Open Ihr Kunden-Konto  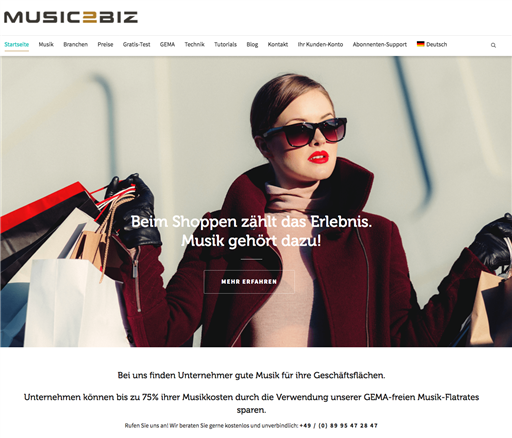coord(320,44)
